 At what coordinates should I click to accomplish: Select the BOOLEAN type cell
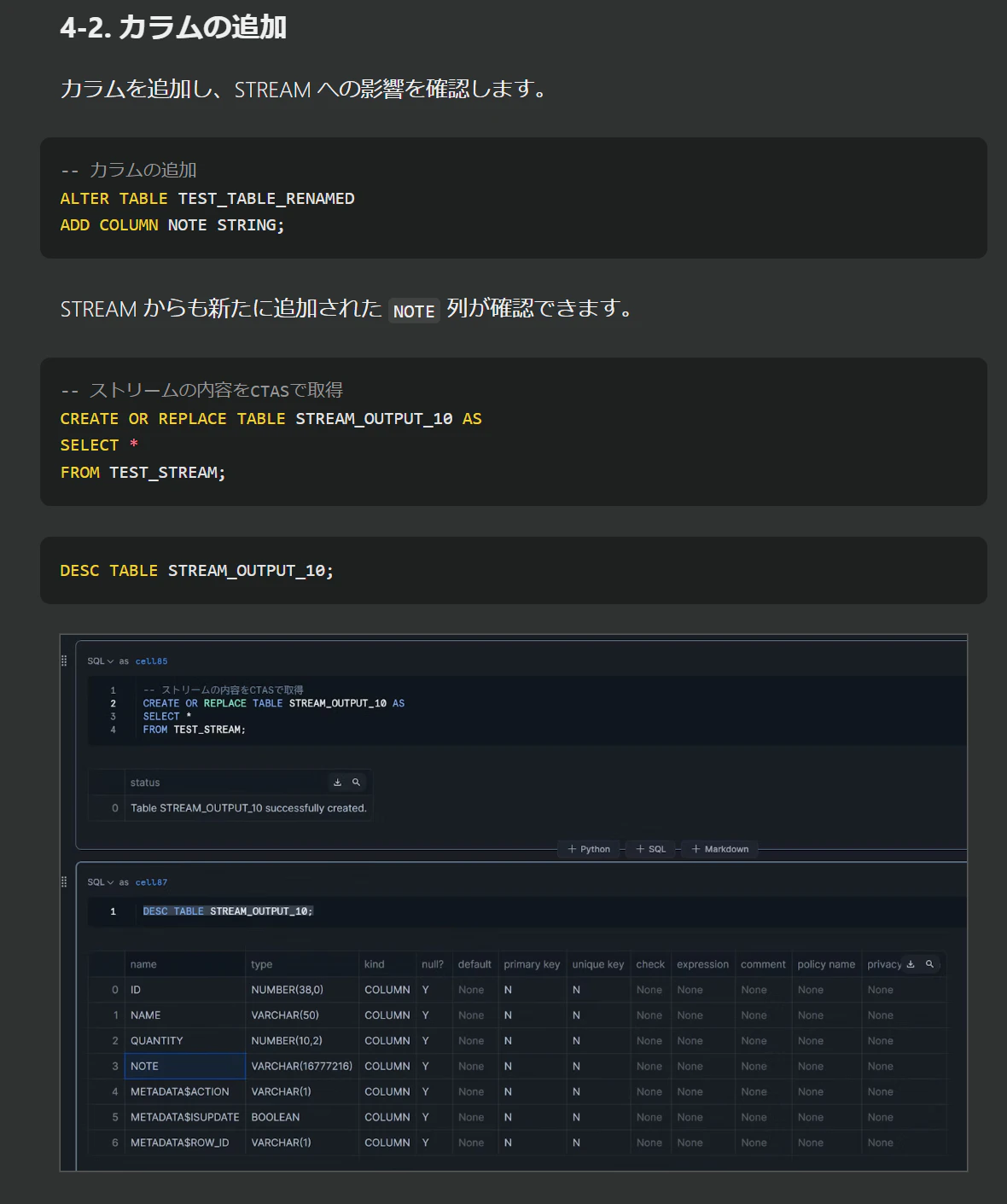tap(302, 1117)
